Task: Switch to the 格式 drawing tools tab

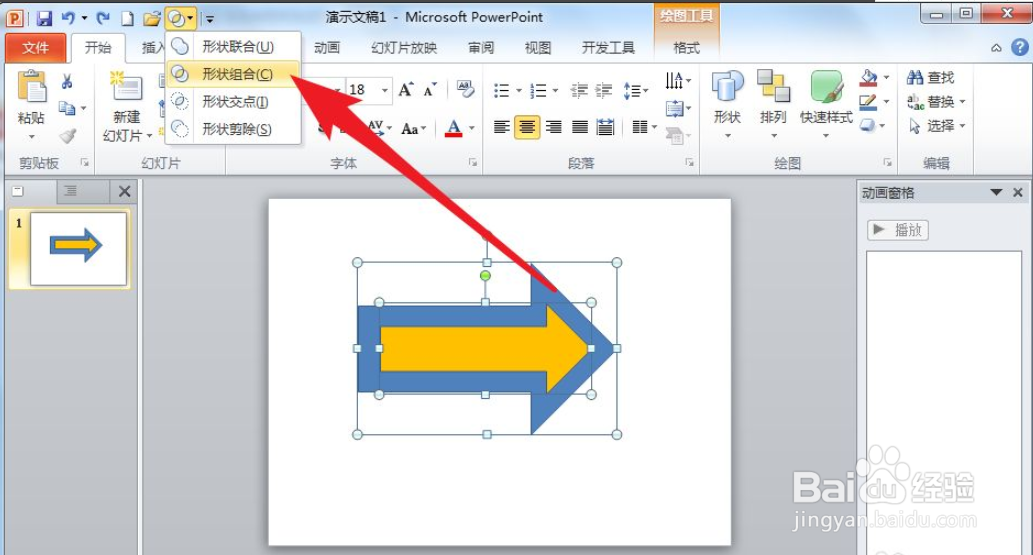Action: 686,47
